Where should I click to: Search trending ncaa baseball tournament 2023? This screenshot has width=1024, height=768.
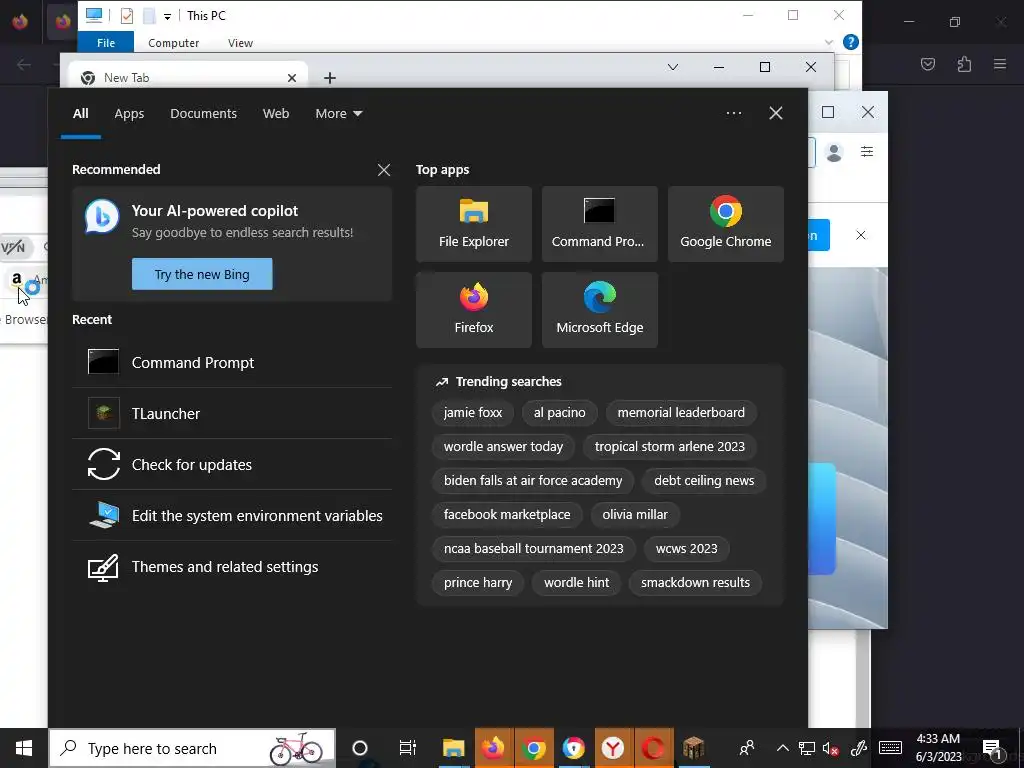coord(534,549)
